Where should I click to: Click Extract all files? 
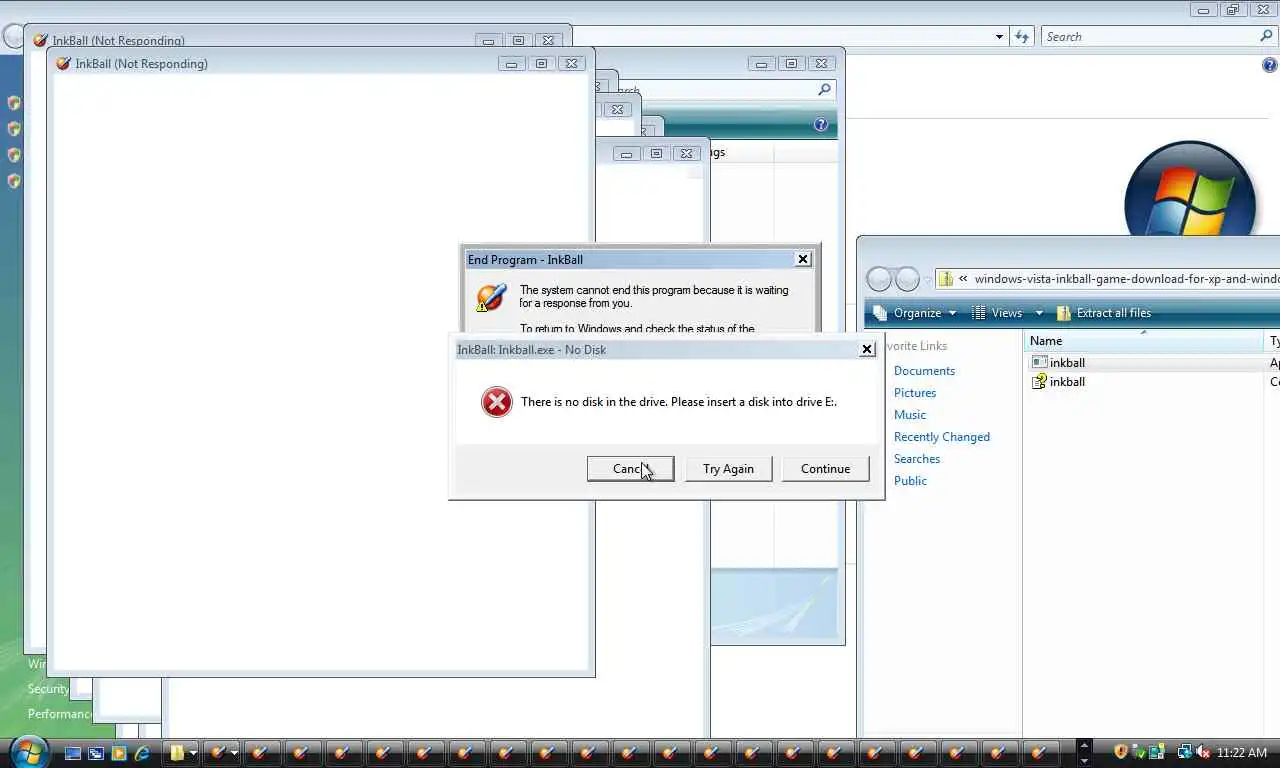(1103, 313)
